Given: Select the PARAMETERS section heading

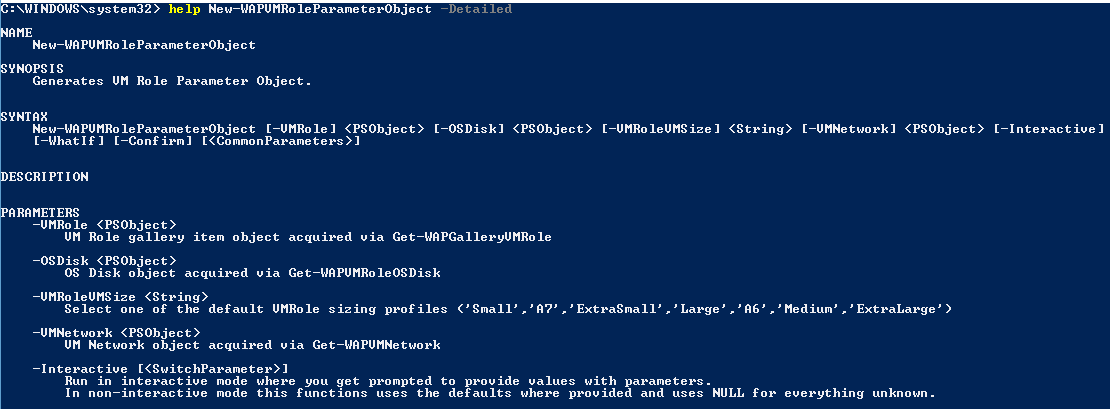Looking at the screenshot, I should [41, 213].
